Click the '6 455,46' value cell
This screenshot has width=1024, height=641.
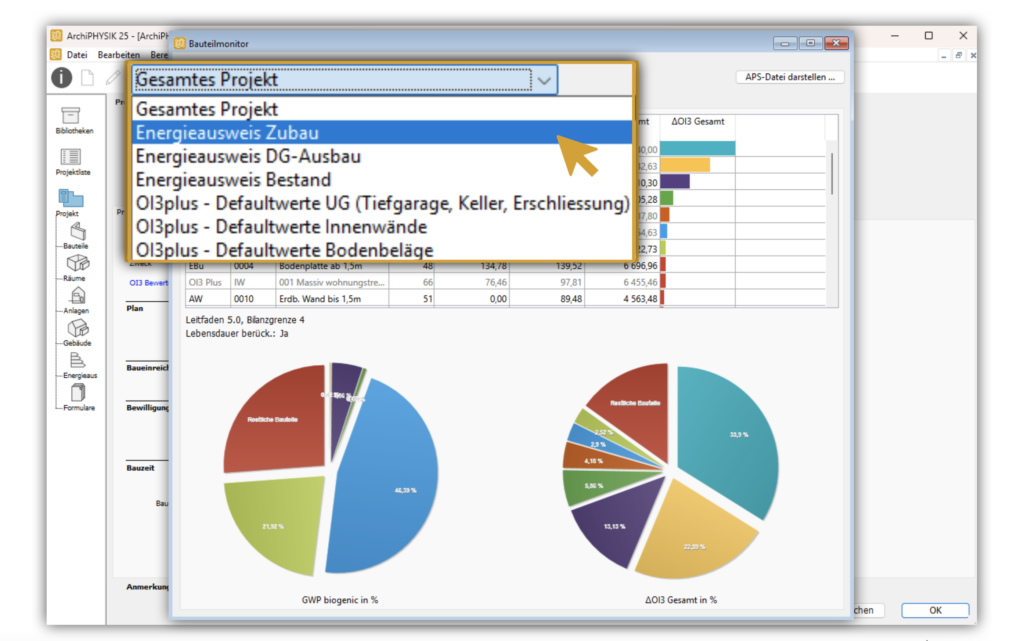click(622, 282)
